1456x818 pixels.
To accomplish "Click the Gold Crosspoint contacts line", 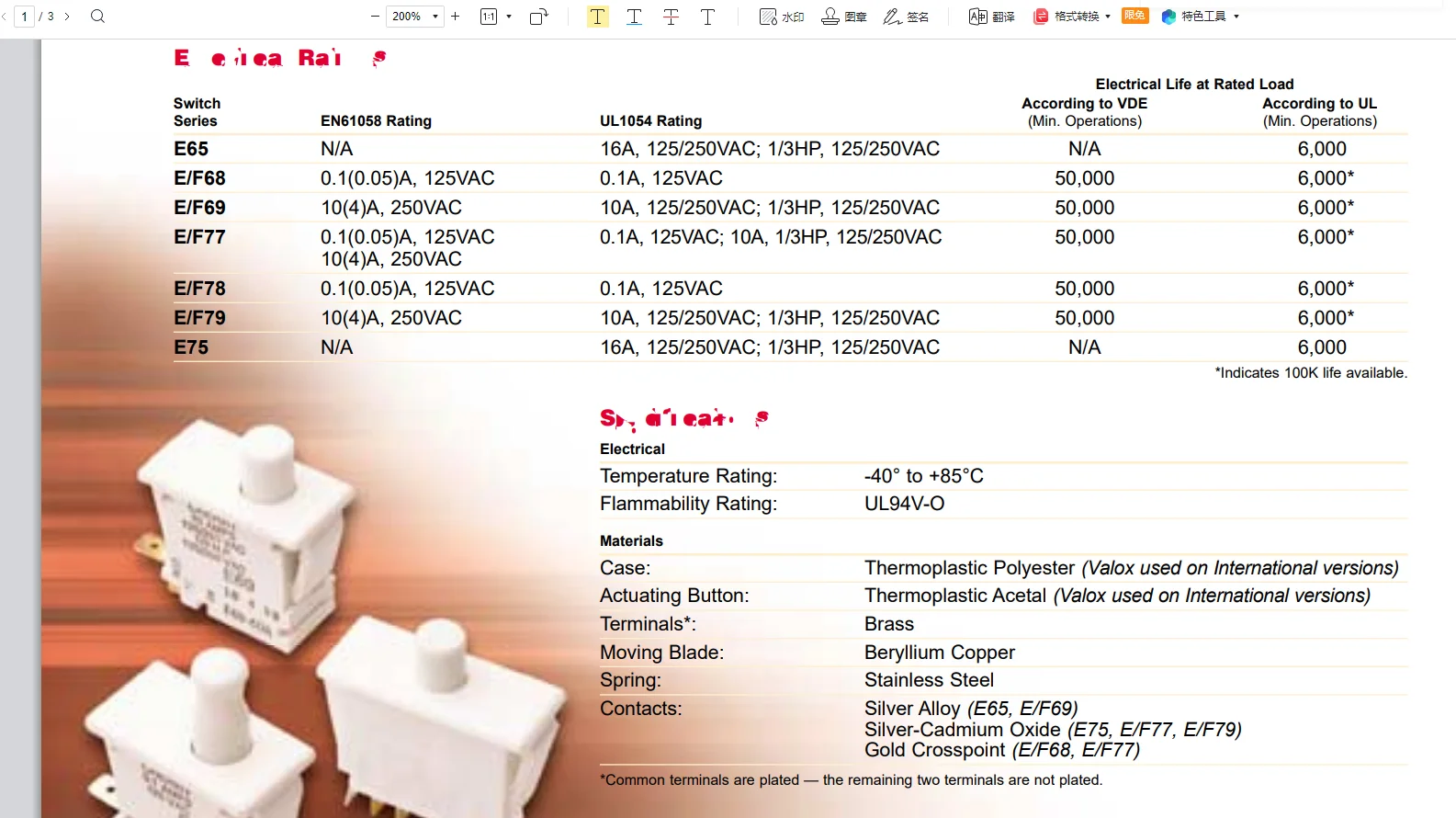I will (1002, 750).
